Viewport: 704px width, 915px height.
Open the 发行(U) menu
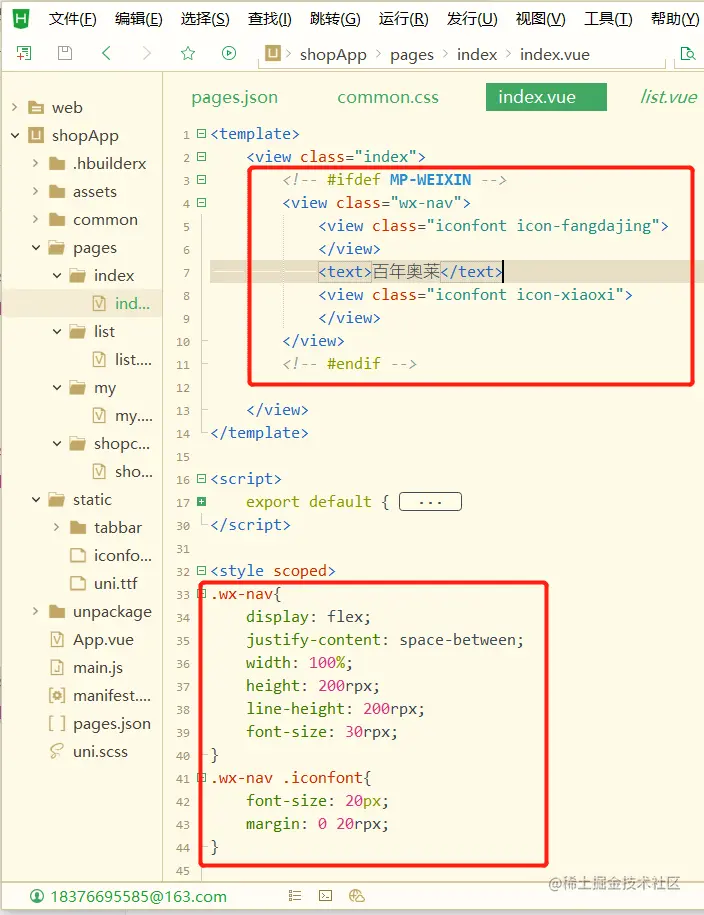click(472, 19)
